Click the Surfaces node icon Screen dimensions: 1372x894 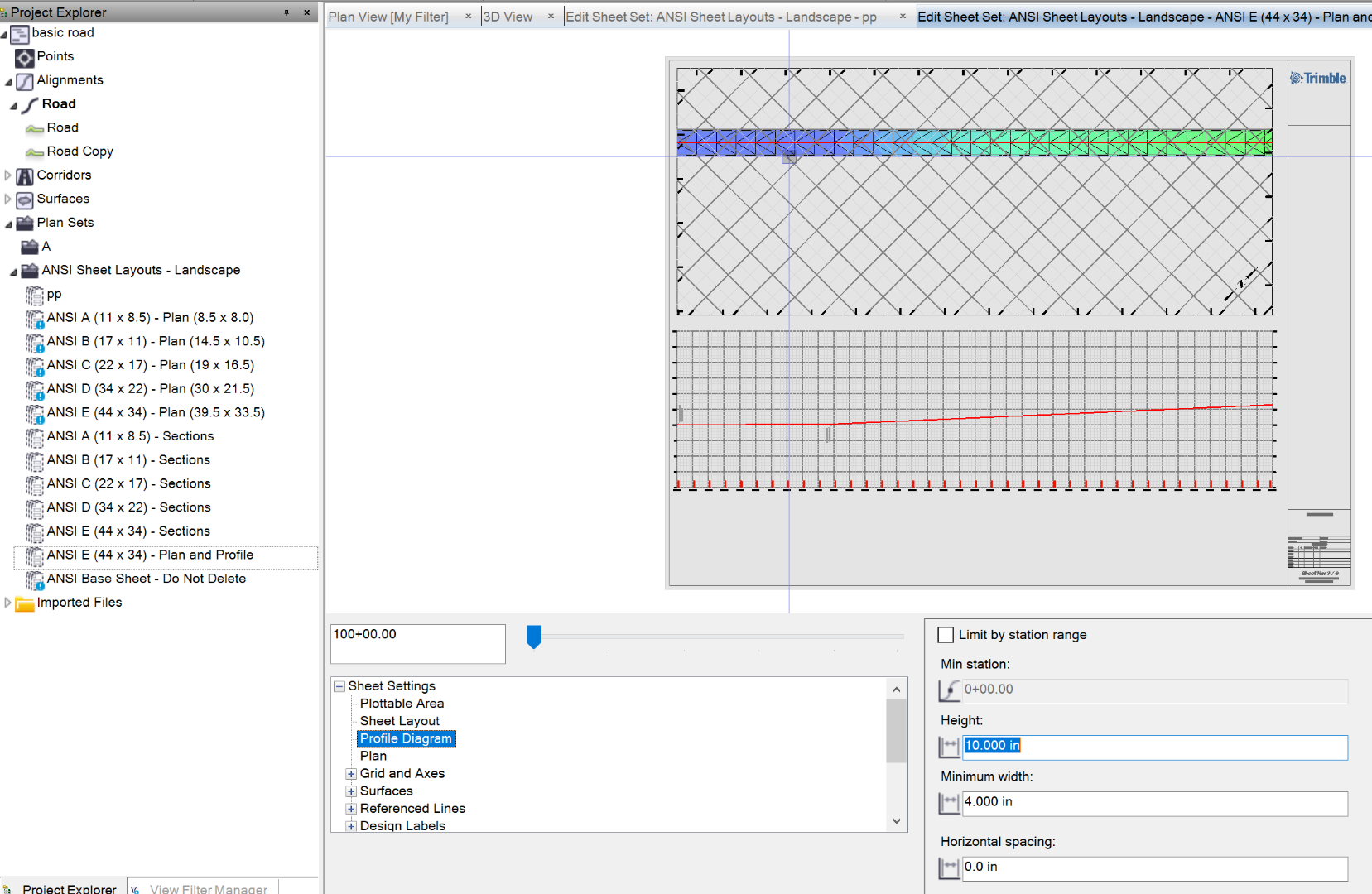[x=25, y=199]
